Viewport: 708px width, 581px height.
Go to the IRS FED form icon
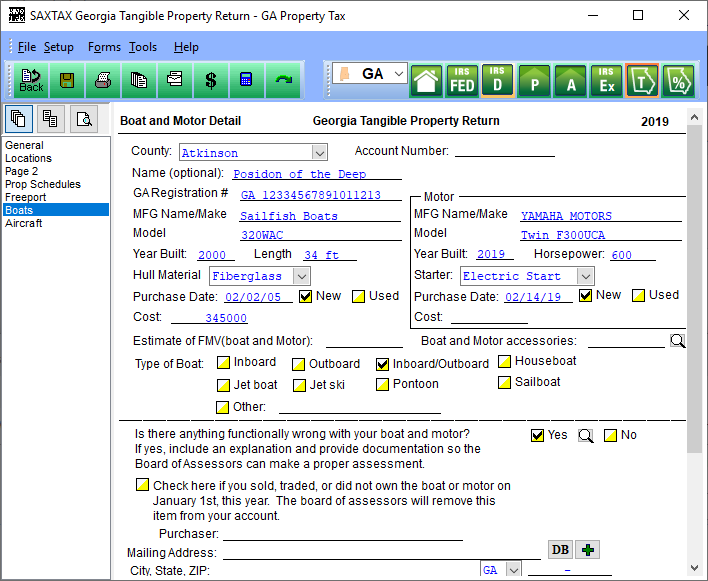[462, 81]
